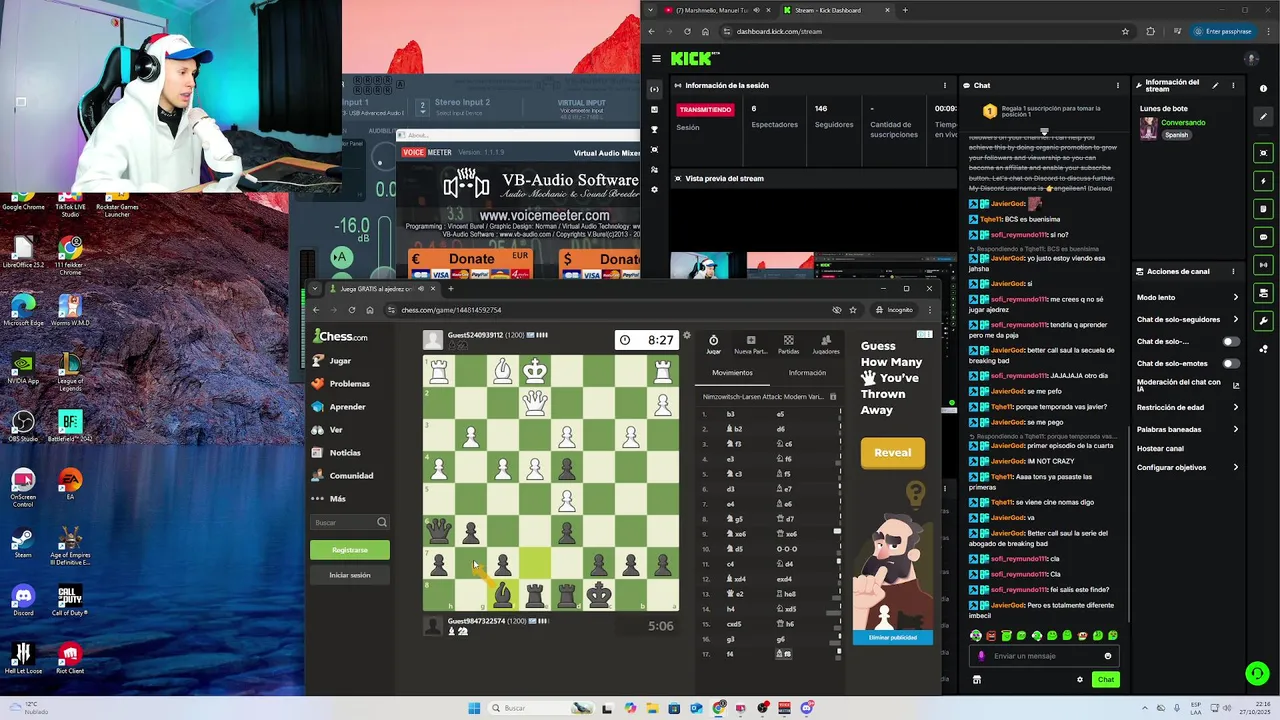Send message with green Chat button
Image resolution: width=1280 pixels, height=720 pixels.
point(1105,680)
